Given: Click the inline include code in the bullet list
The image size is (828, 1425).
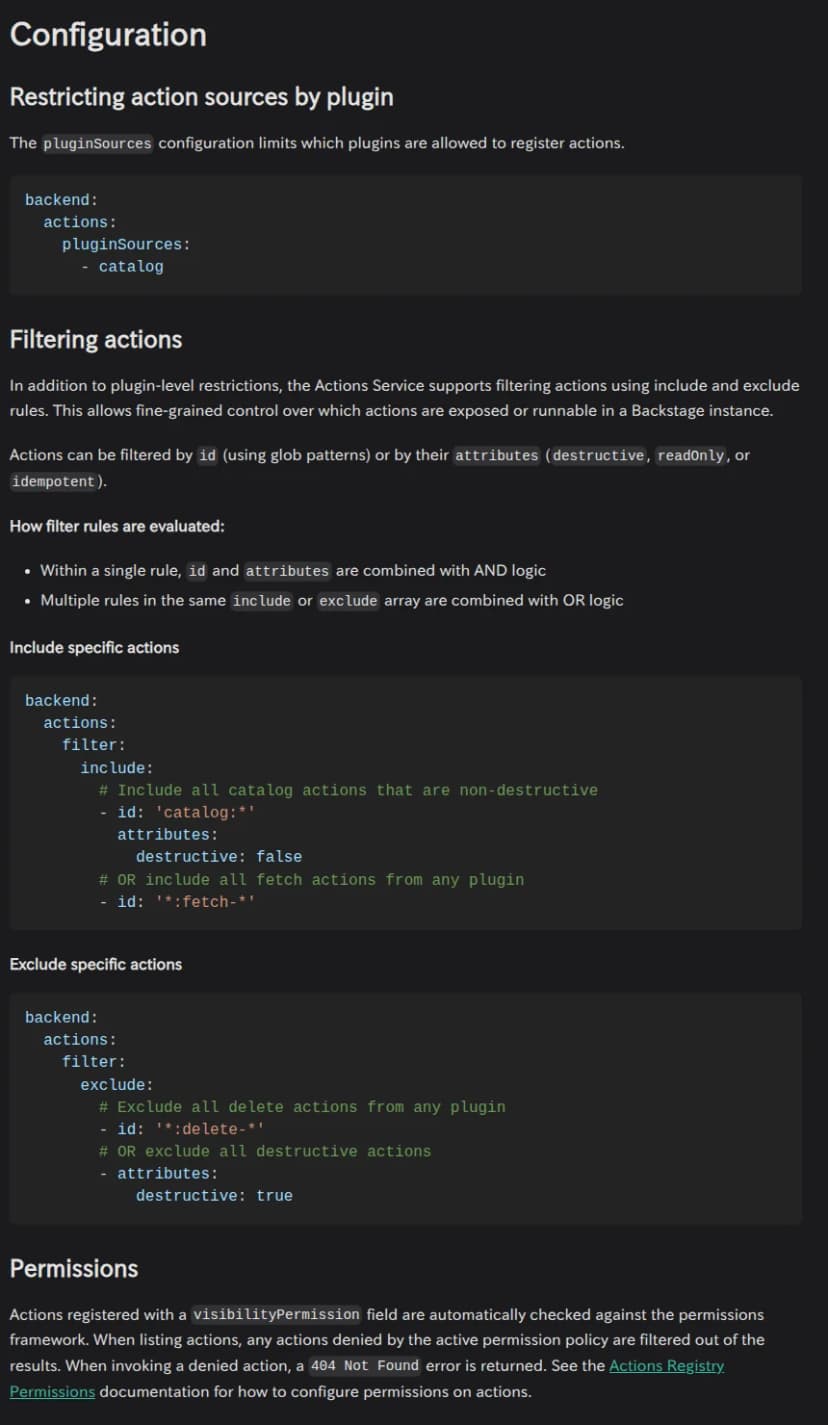Looking at the screenshot, I should point(262,601).
